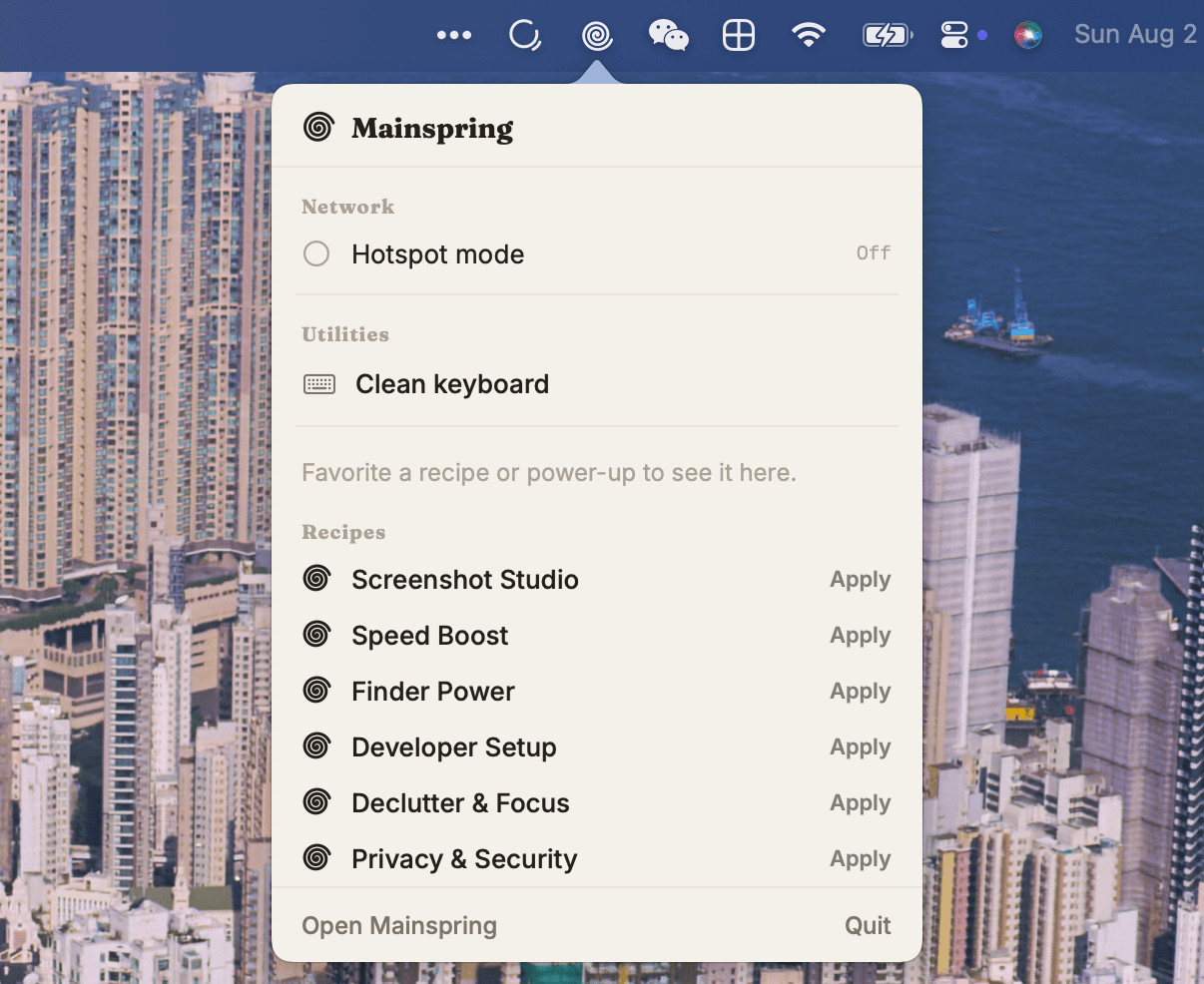Click the Hotspot mode label

pos(438,254)
